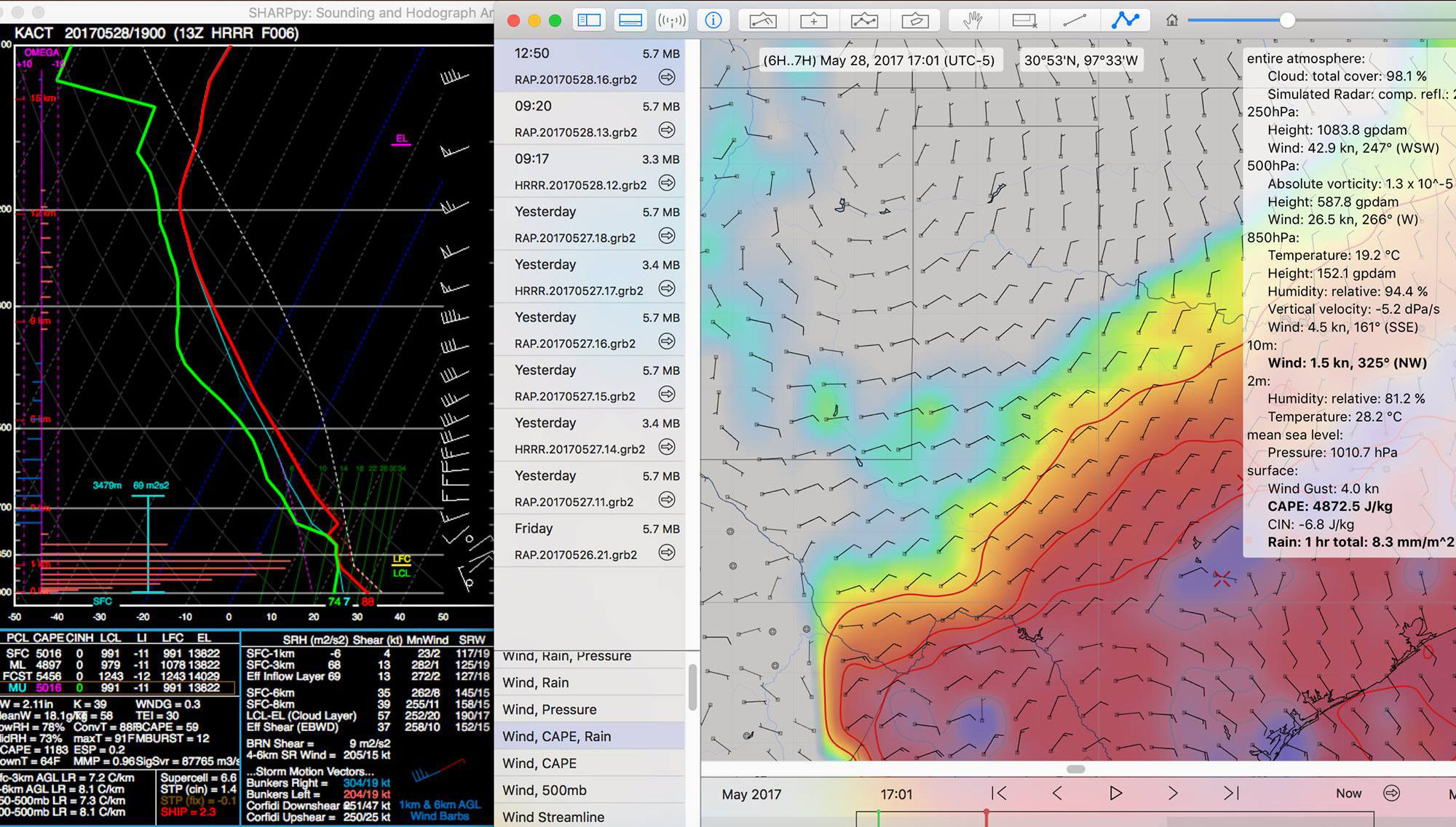Choose the Wind, CAPE, Rain preset
Viewport: 1456px width, 827px height.
click(590, 736)
